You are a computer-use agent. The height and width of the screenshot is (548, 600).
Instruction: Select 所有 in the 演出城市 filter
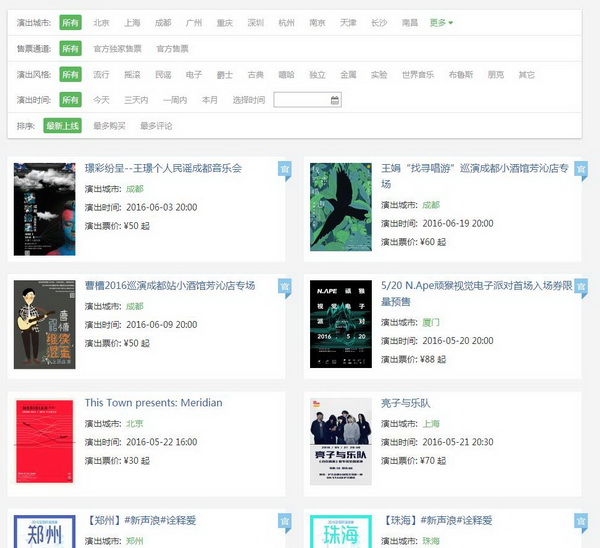click(x=70, y=23)
